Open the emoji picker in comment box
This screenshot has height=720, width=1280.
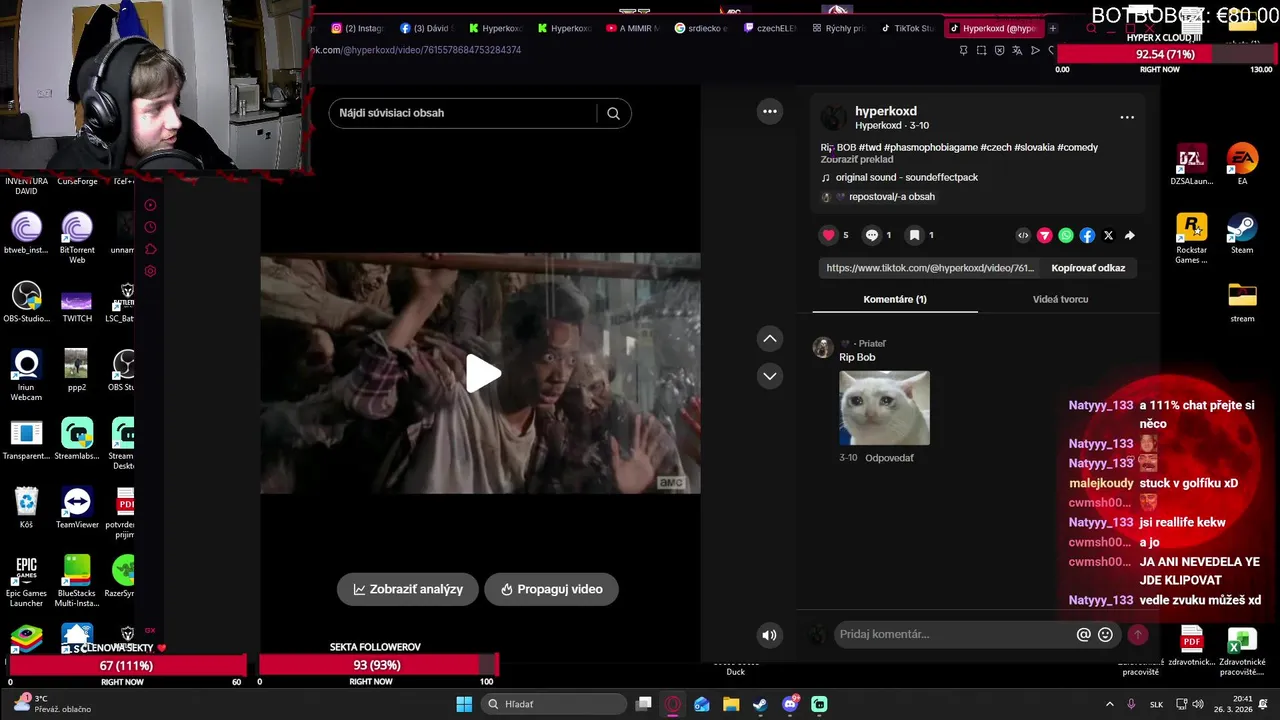pos(1105,634)
